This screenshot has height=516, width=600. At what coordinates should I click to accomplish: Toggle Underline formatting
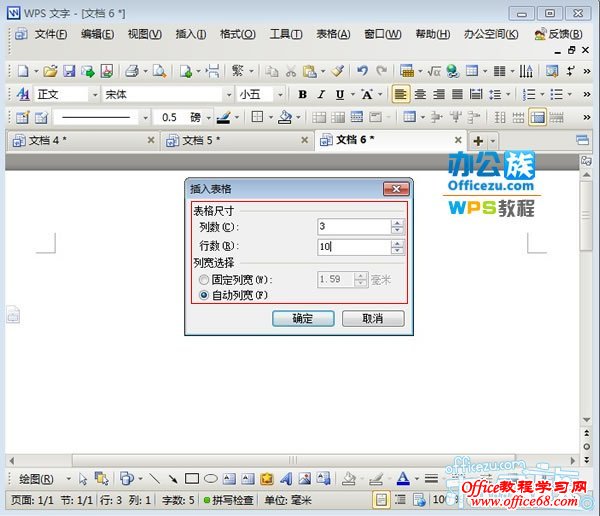[x=340, y=94]
